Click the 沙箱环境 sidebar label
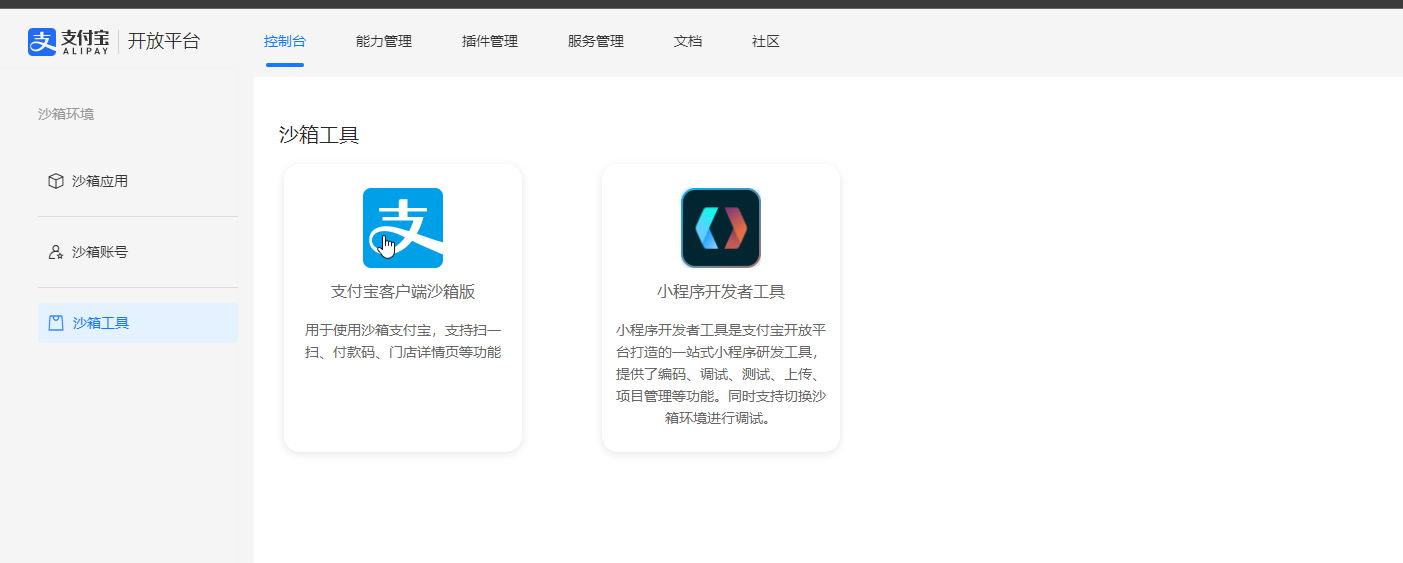This screenshot has height=563, width=1403. pyautogui.click(x=66, y=114)
